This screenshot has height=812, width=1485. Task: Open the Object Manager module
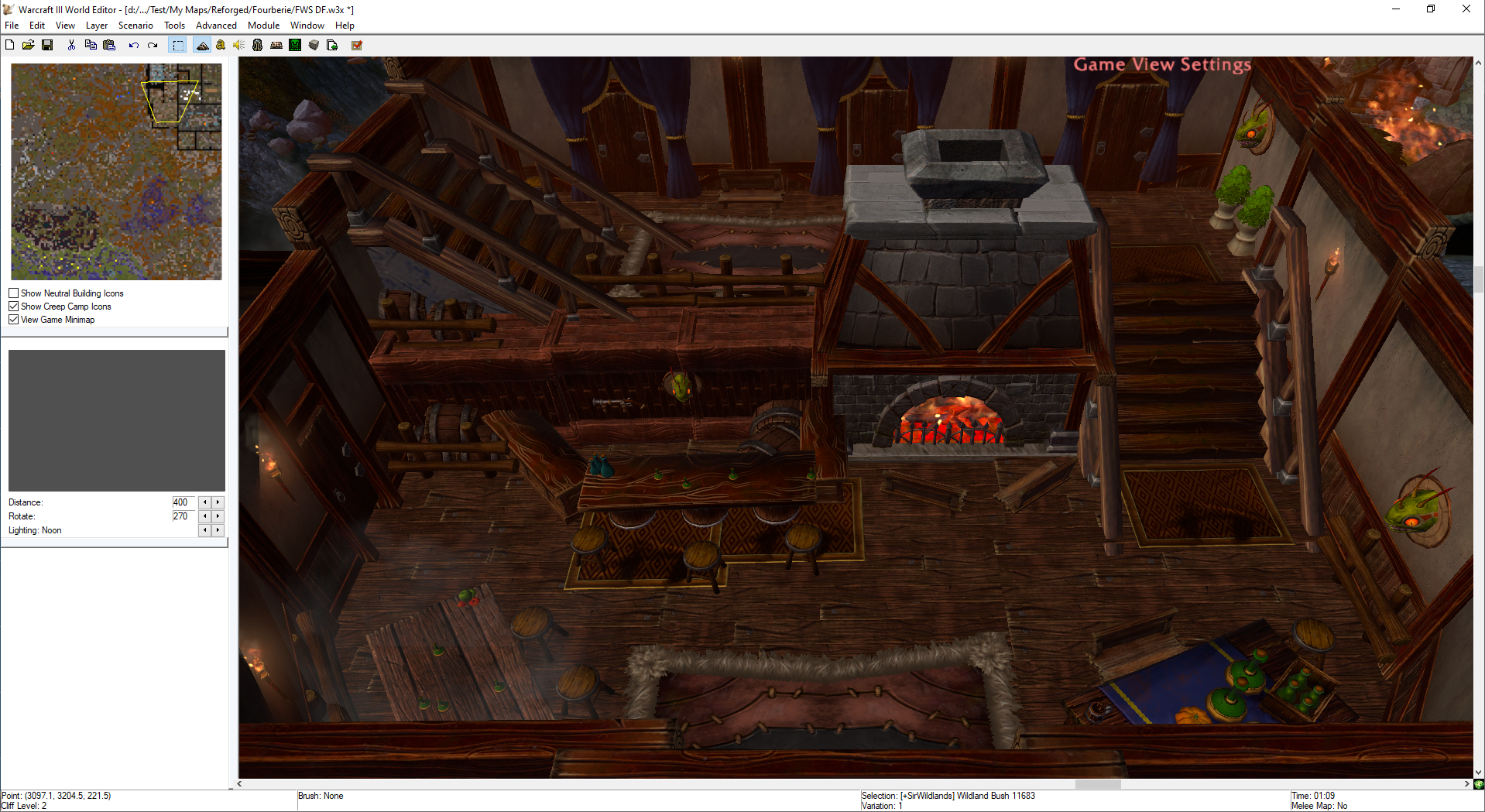[314, 45]
